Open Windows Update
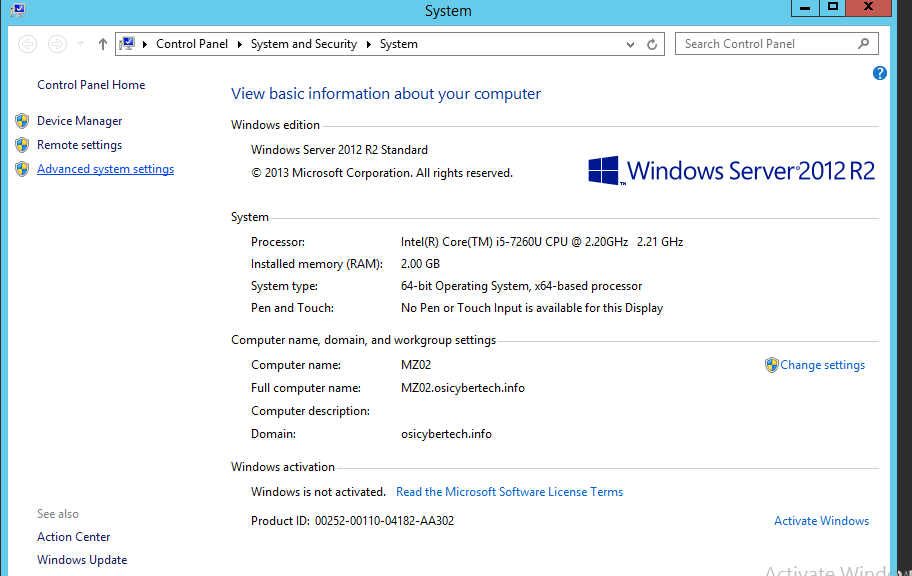Screen dimensions: 912x576 click(x=82, y=560)
